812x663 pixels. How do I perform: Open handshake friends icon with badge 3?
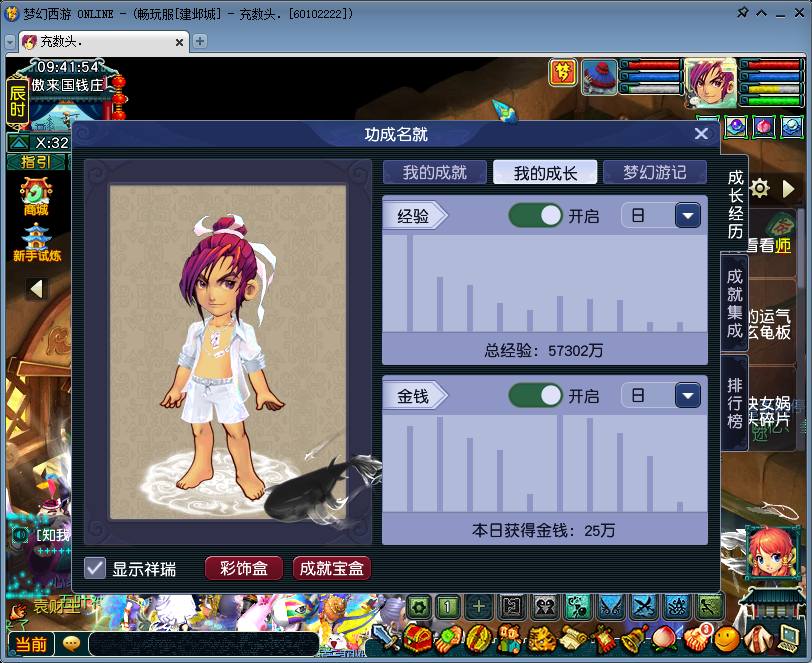(697, 639)
